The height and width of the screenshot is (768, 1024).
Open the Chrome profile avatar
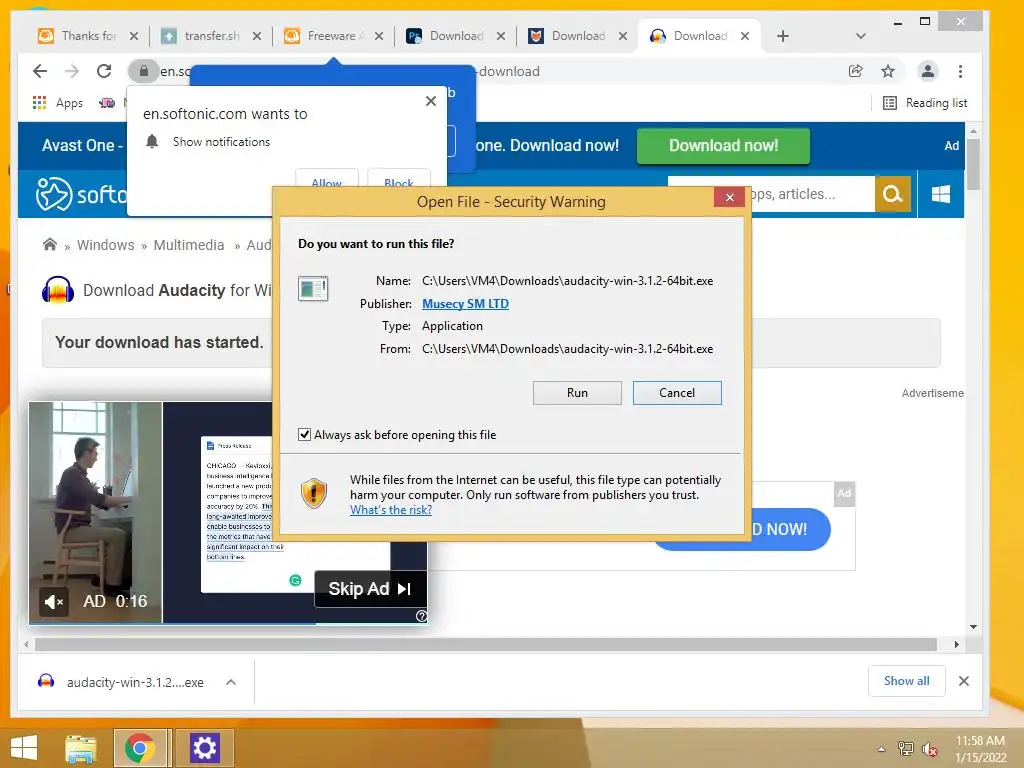point(927,71)
